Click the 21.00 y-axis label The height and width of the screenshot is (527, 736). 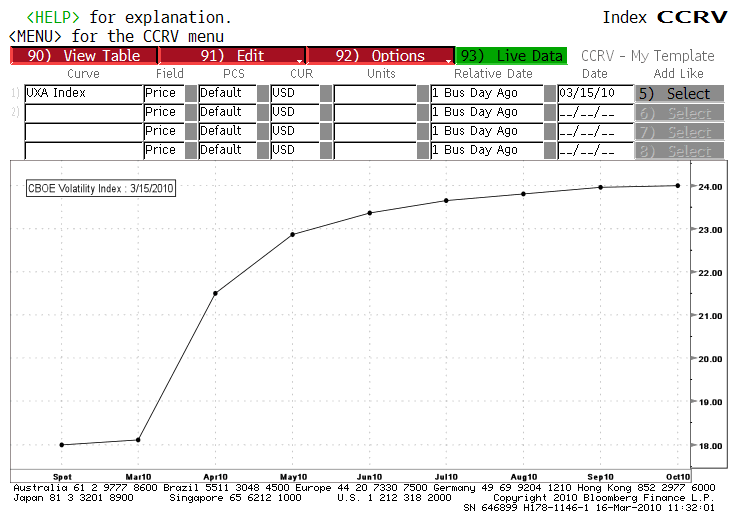[x=710, y=316]
